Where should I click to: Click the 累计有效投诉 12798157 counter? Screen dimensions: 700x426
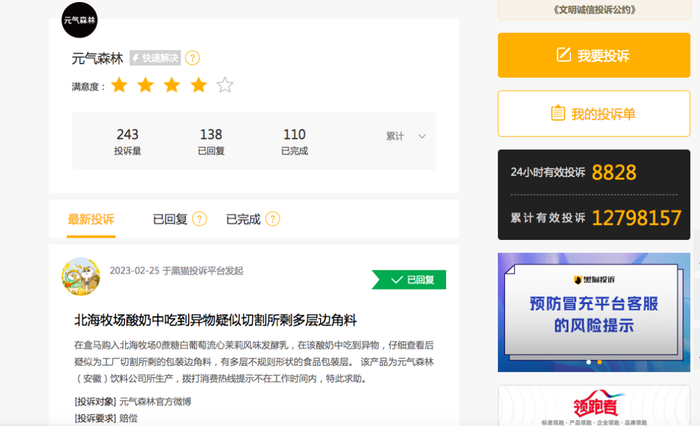[596, 218]
